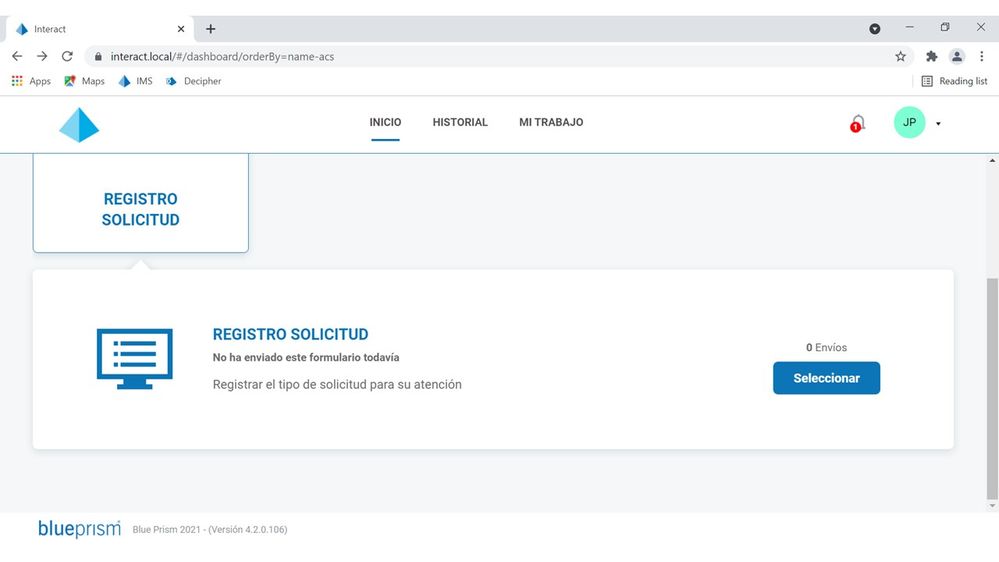Image resolution: width=999 pixels, height=562 pixels.
Task: Select the Interact browser tab
Action: (99, 29)
